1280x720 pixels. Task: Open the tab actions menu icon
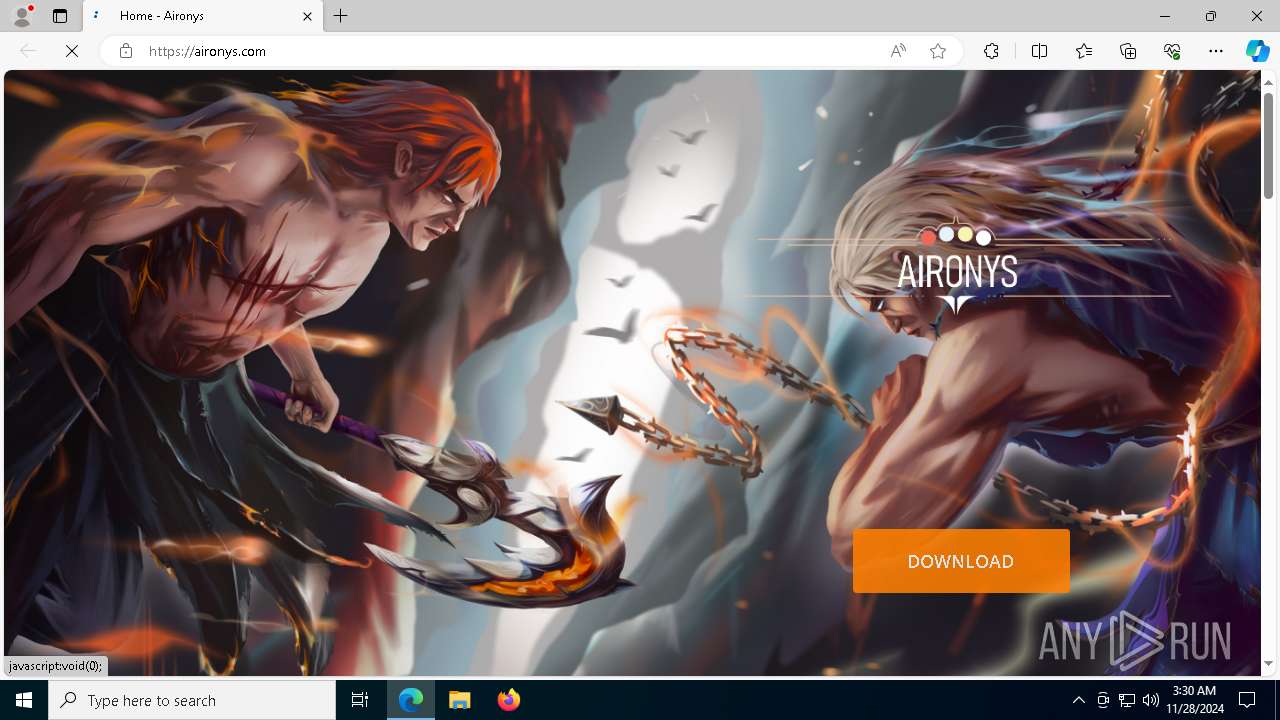[x=60, y=16]
